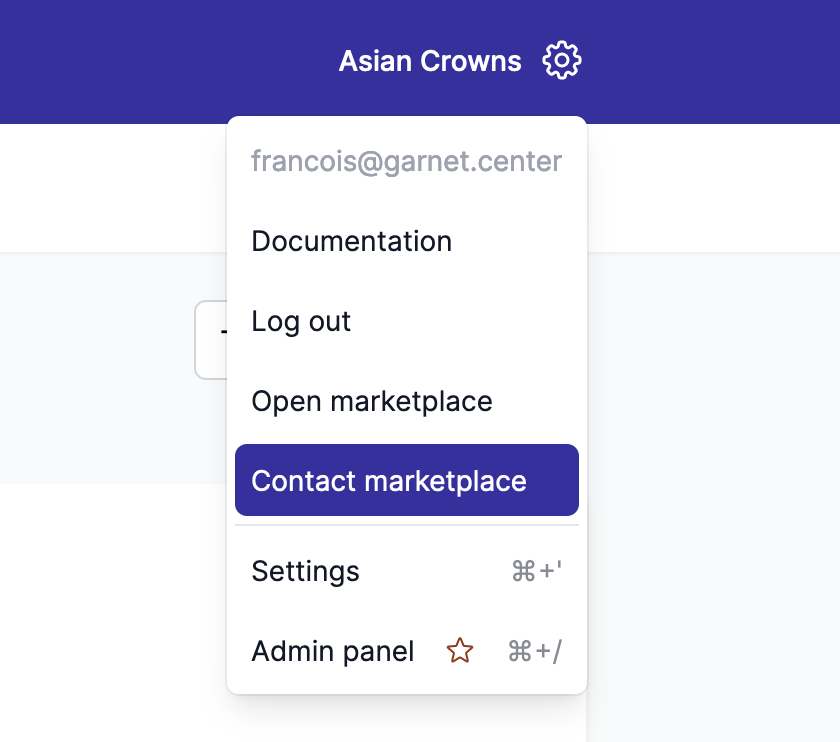Viewport: 840px width, 742px height.
Task: Open the Admin panel menu item
Action: click(x=333, y=651)
